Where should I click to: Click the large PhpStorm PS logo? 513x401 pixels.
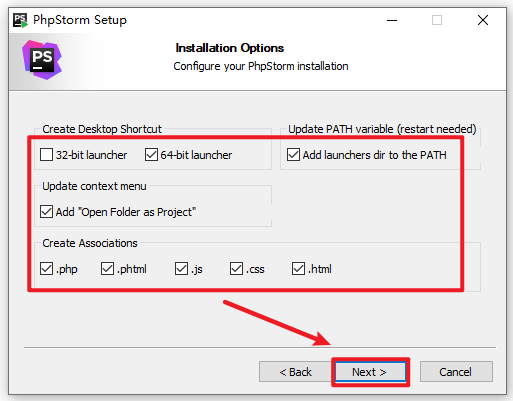pyautogui.click(x=42, y=60)
